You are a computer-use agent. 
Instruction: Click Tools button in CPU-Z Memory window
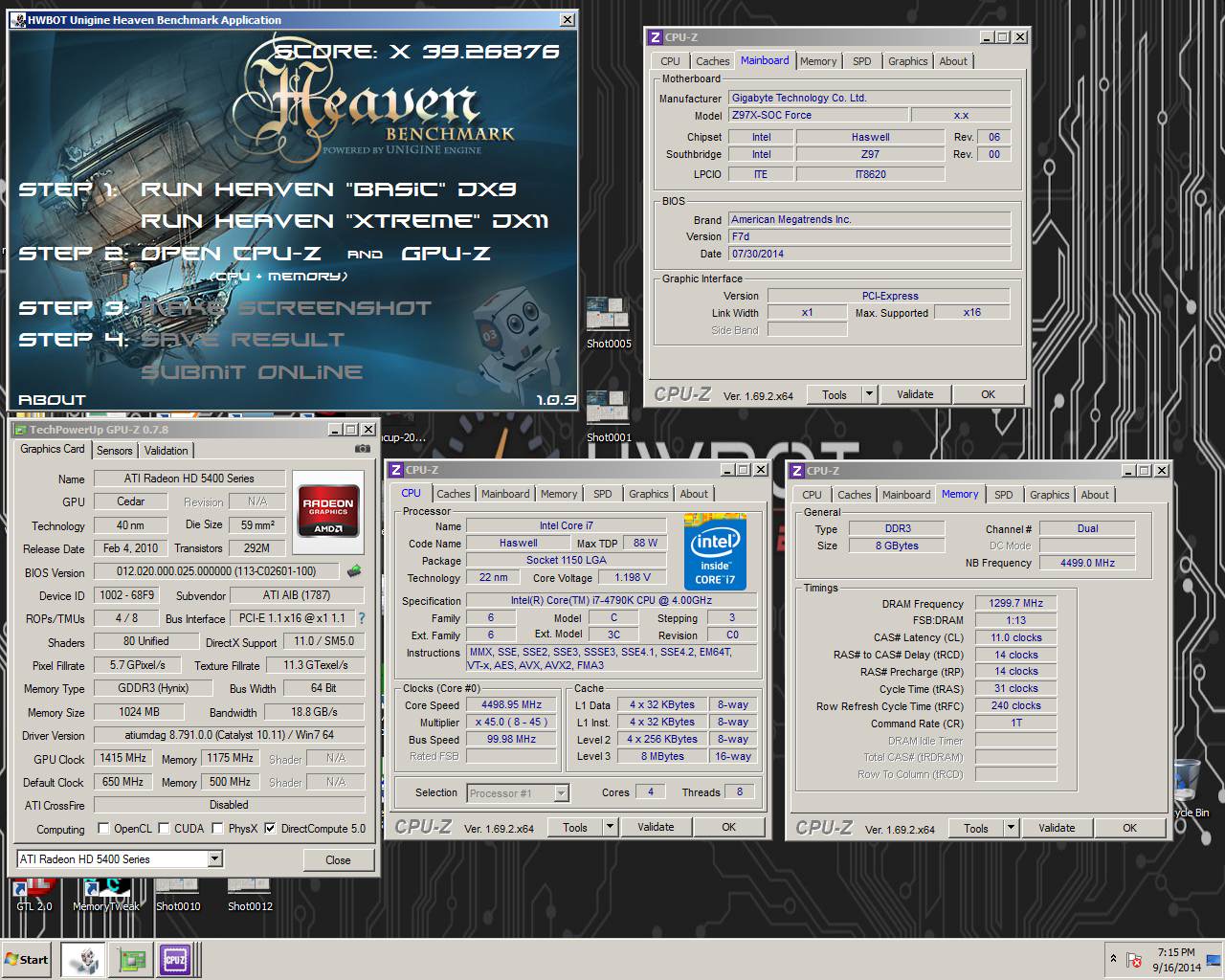[976, 829]
